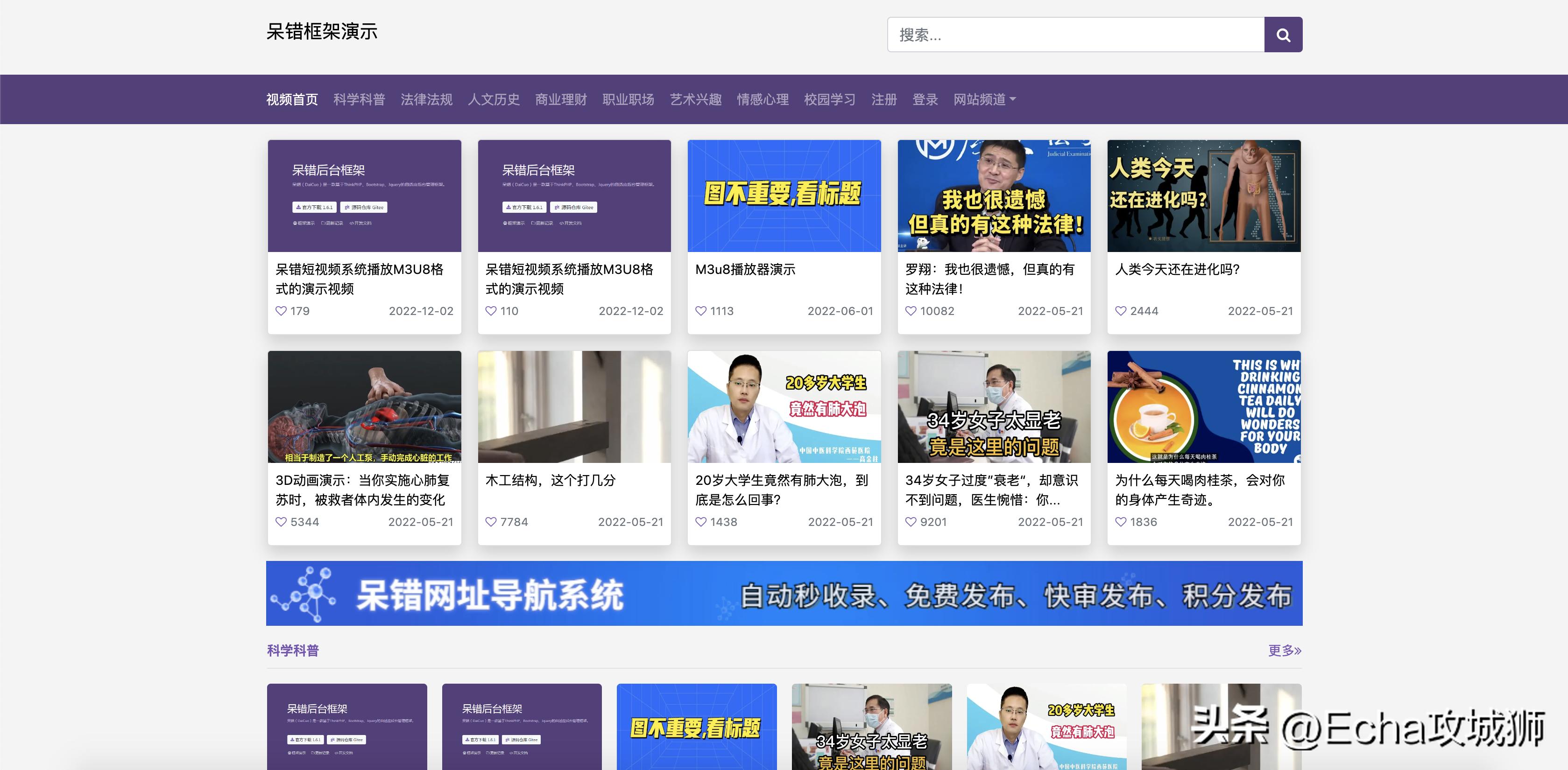The image size is (1568, 770).
Task: Click the 更多» link for 科学科普
Action: (1285, 650)
